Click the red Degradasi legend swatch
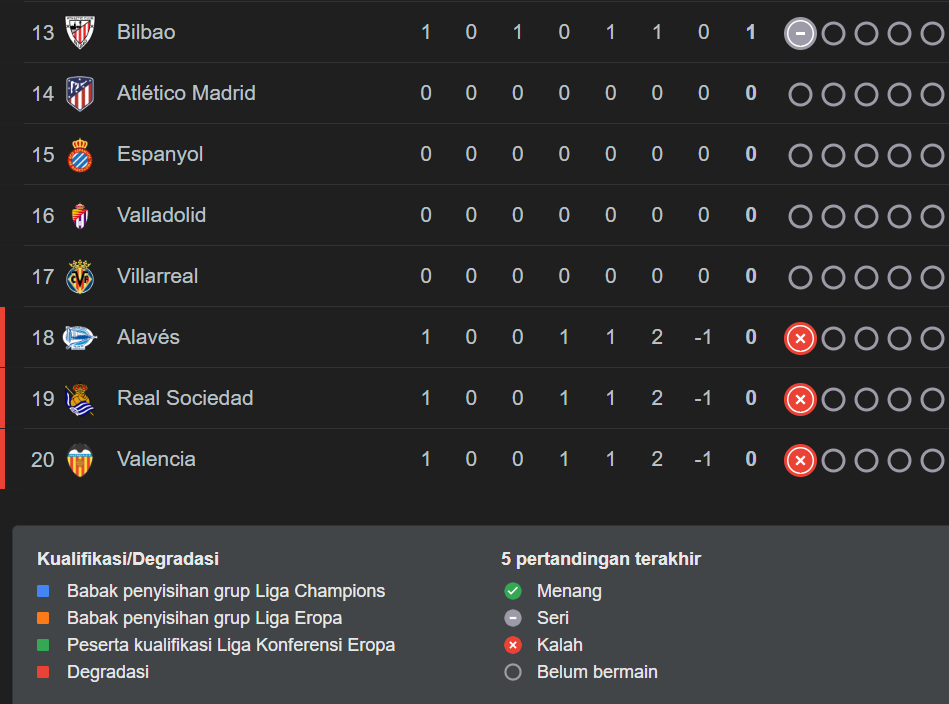This screenshot has height=704, width=949. pos(43,672)
